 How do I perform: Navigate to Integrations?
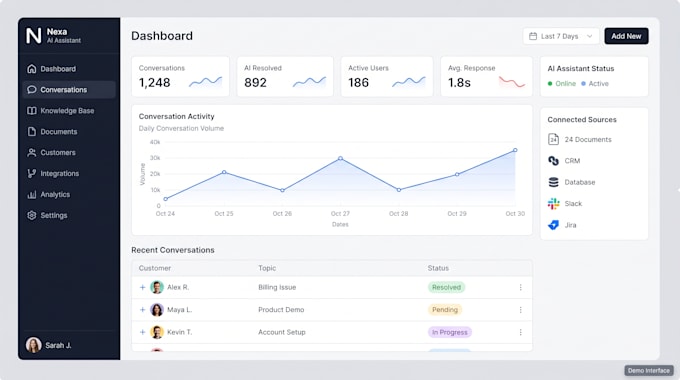(69, 174)
